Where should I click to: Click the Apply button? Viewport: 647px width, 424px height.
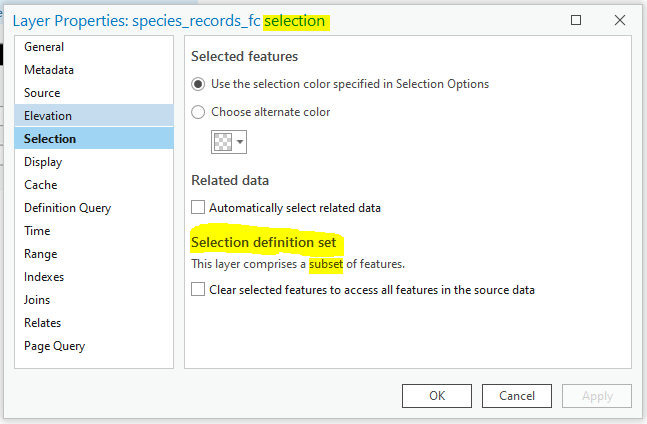(597, 396)
